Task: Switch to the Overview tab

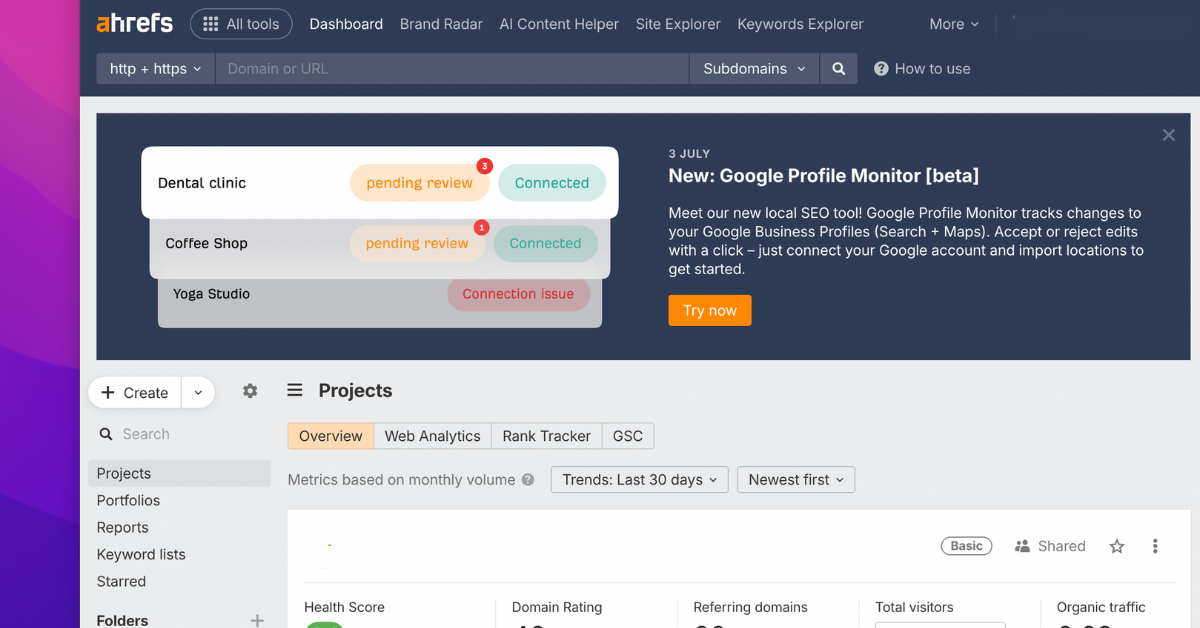Action: point(330,436)
